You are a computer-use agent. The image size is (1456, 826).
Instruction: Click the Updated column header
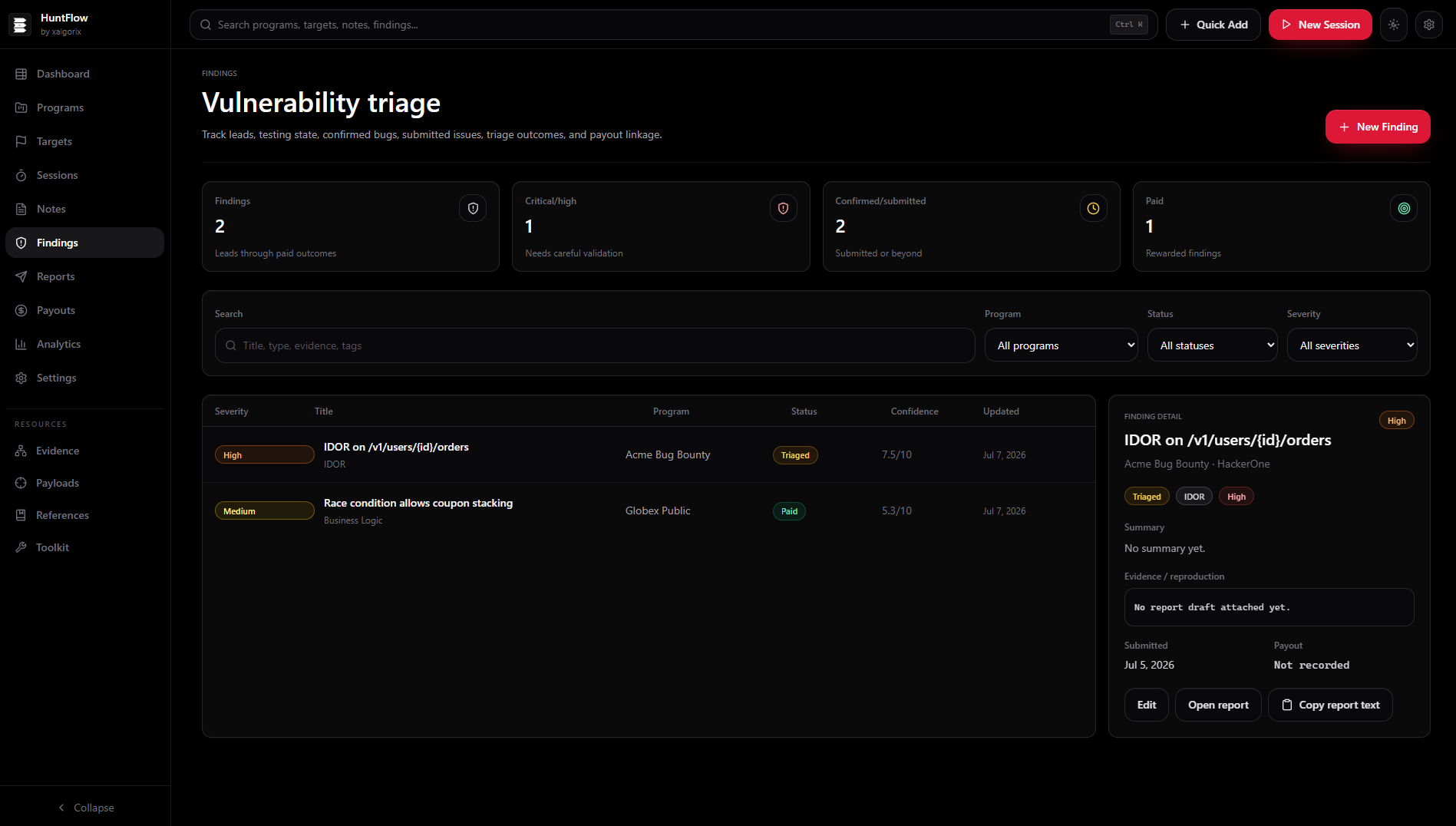(x=1001, y=411)
